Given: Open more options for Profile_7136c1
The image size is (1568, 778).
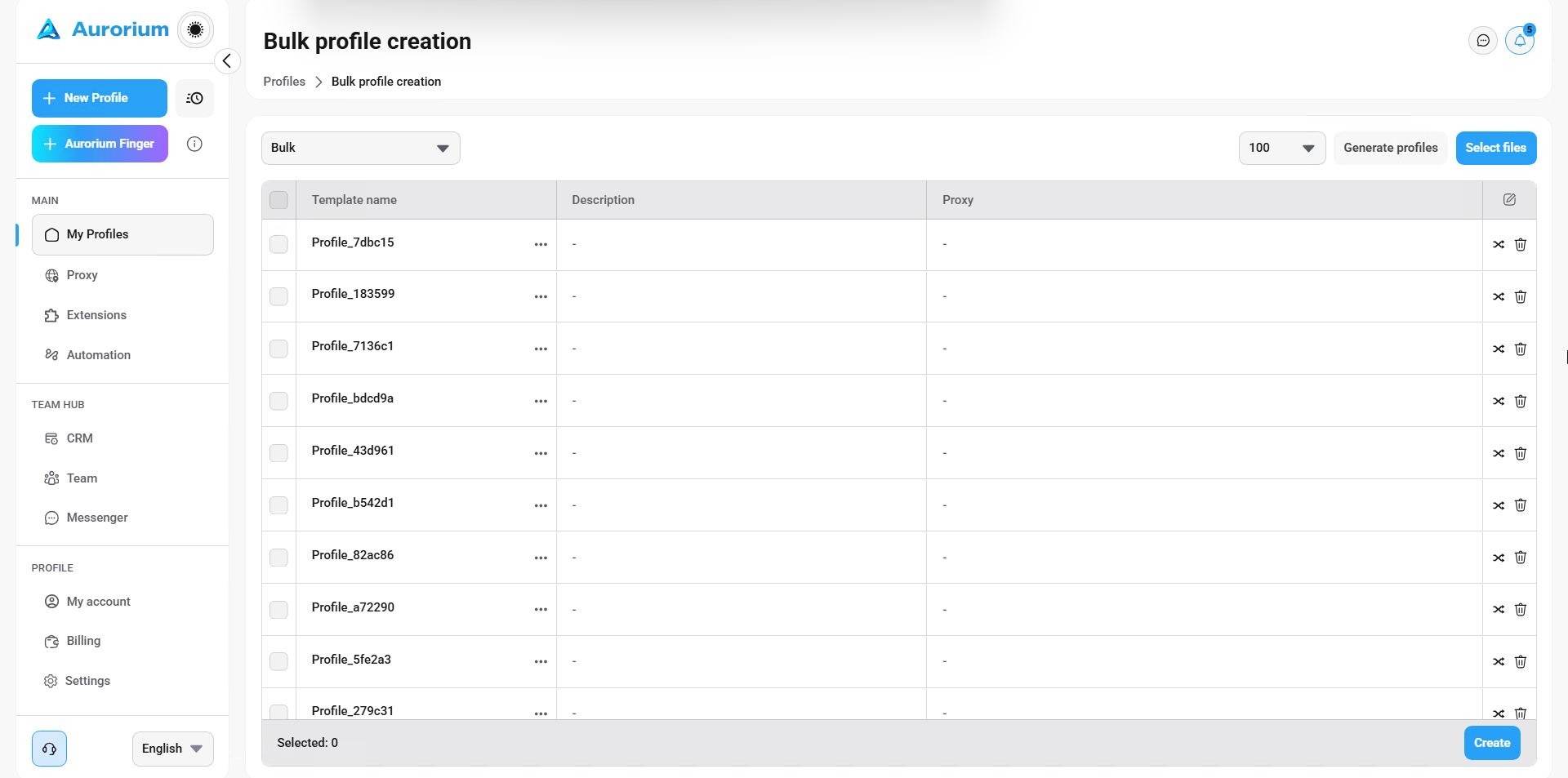Looking at the screenshot, I should pos(541,349).
